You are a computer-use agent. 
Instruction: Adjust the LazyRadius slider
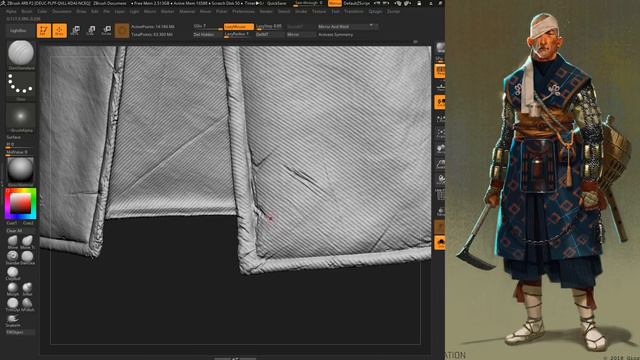(239, 35)
